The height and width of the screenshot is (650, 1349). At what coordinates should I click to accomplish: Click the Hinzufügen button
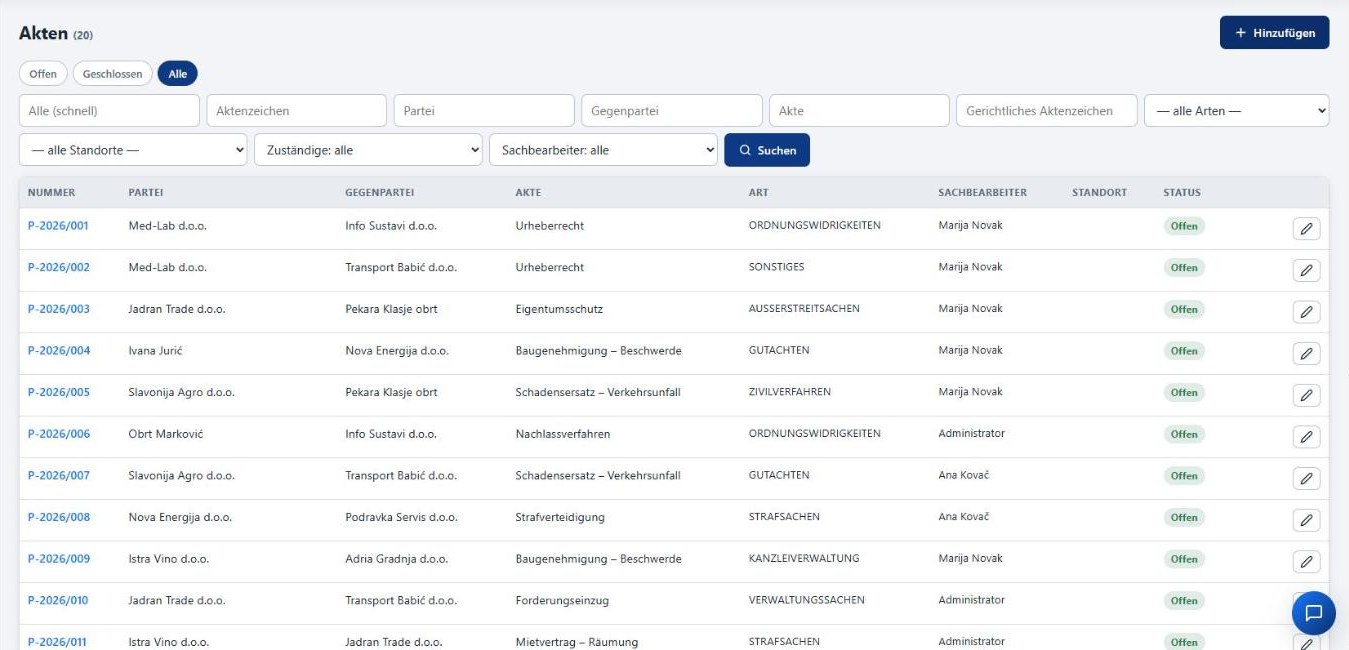click(1274, 33)
